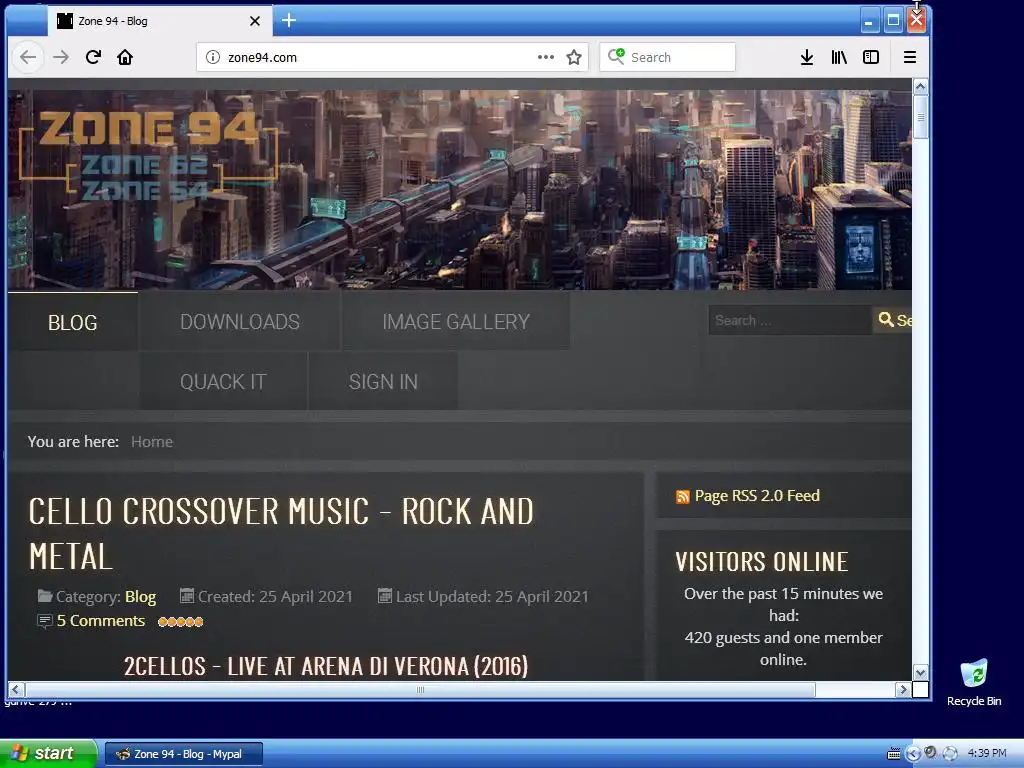1024x768 pixels.
Task: Click the vertical scrollbar up arrow
Action: (920, 87)
